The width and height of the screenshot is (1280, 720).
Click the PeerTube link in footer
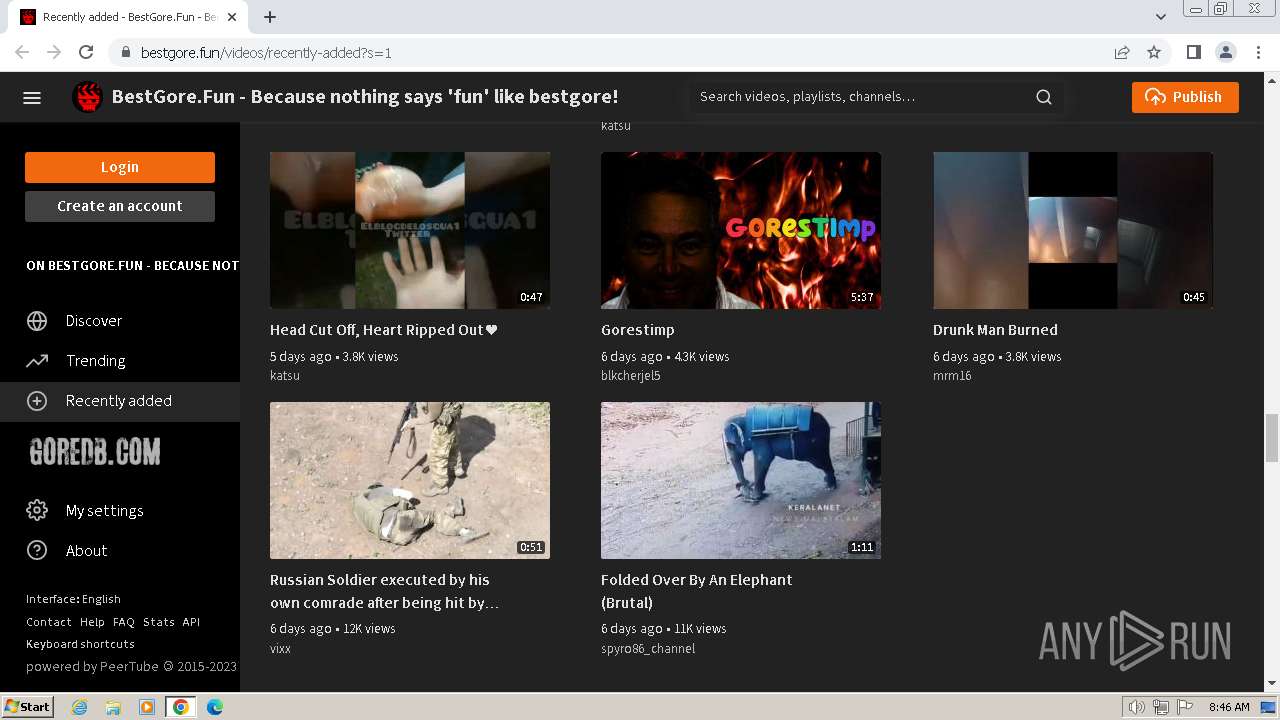click(x=131, y=667)
